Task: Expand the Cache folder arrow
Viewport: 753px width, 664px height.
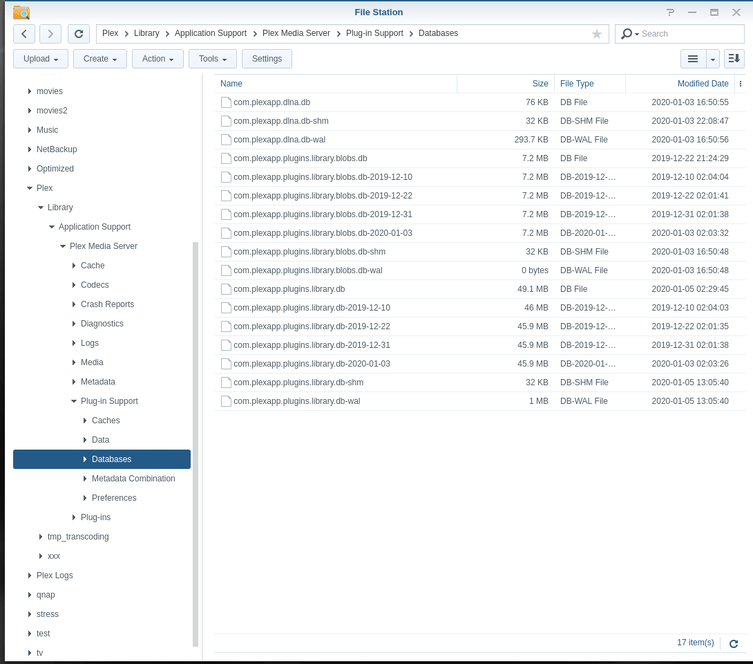Action: click(73, 266)
